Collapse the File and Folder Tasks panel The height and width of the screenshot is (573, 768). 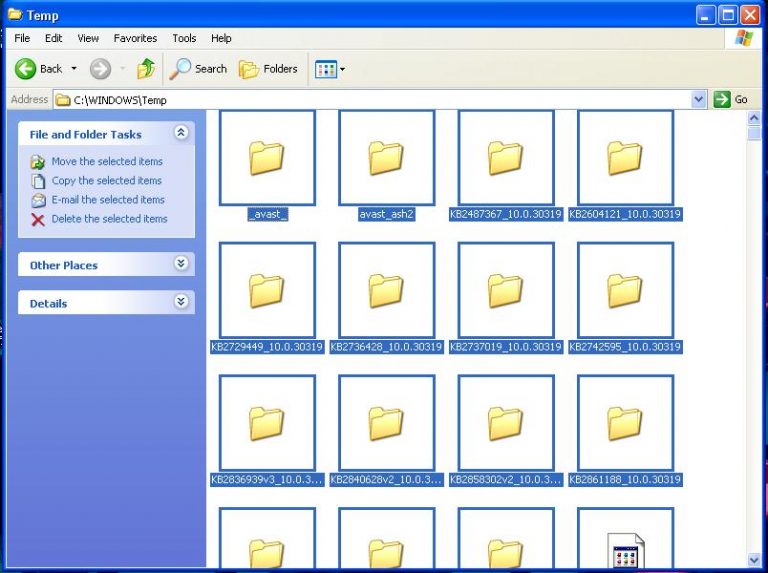point(181,133)
